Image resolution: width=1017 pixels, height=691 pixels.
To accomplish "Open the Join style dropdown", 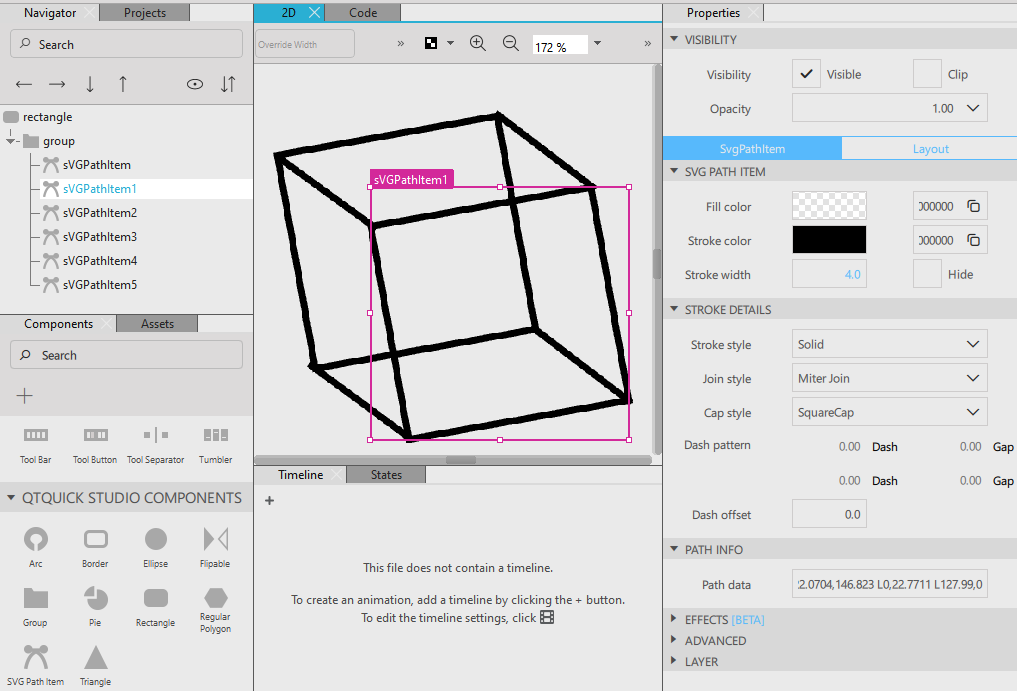I will tap(889, 379).
